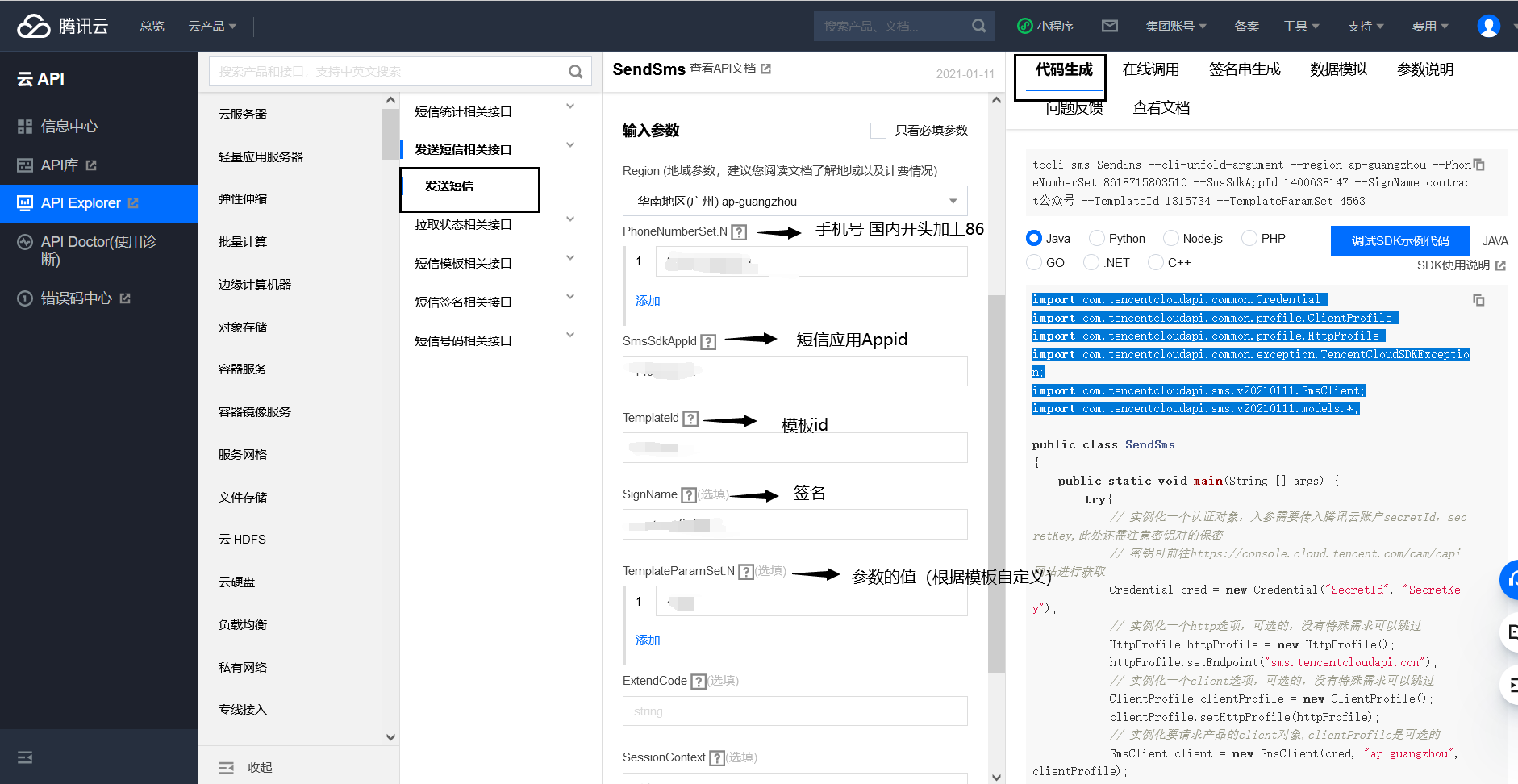Open the Region selection combo box
The image size is (1518, 784).
[x=795, y=201]
